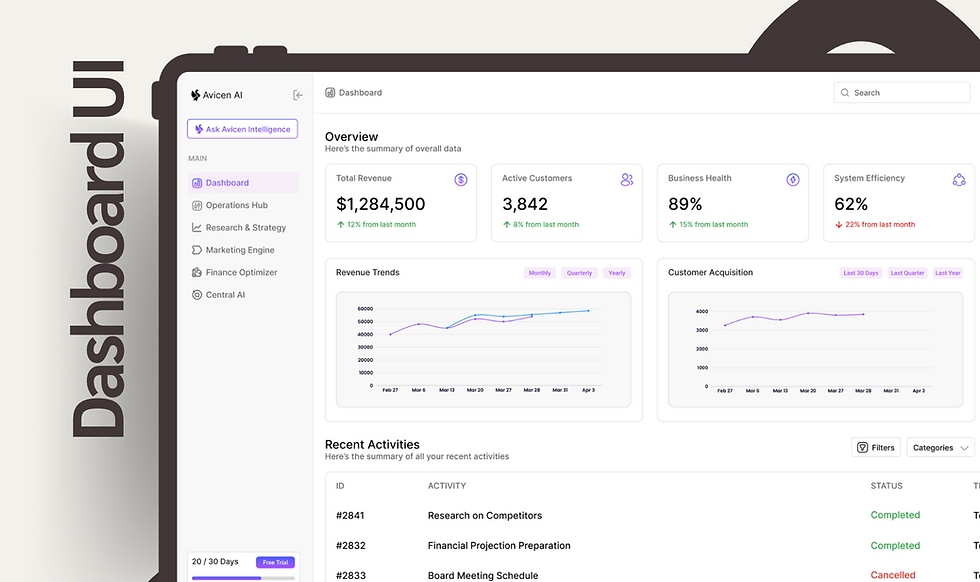Click the Recent Activities heading
Image resolution: width=980 pixels, height=582 pixels.
coord(372,444)
